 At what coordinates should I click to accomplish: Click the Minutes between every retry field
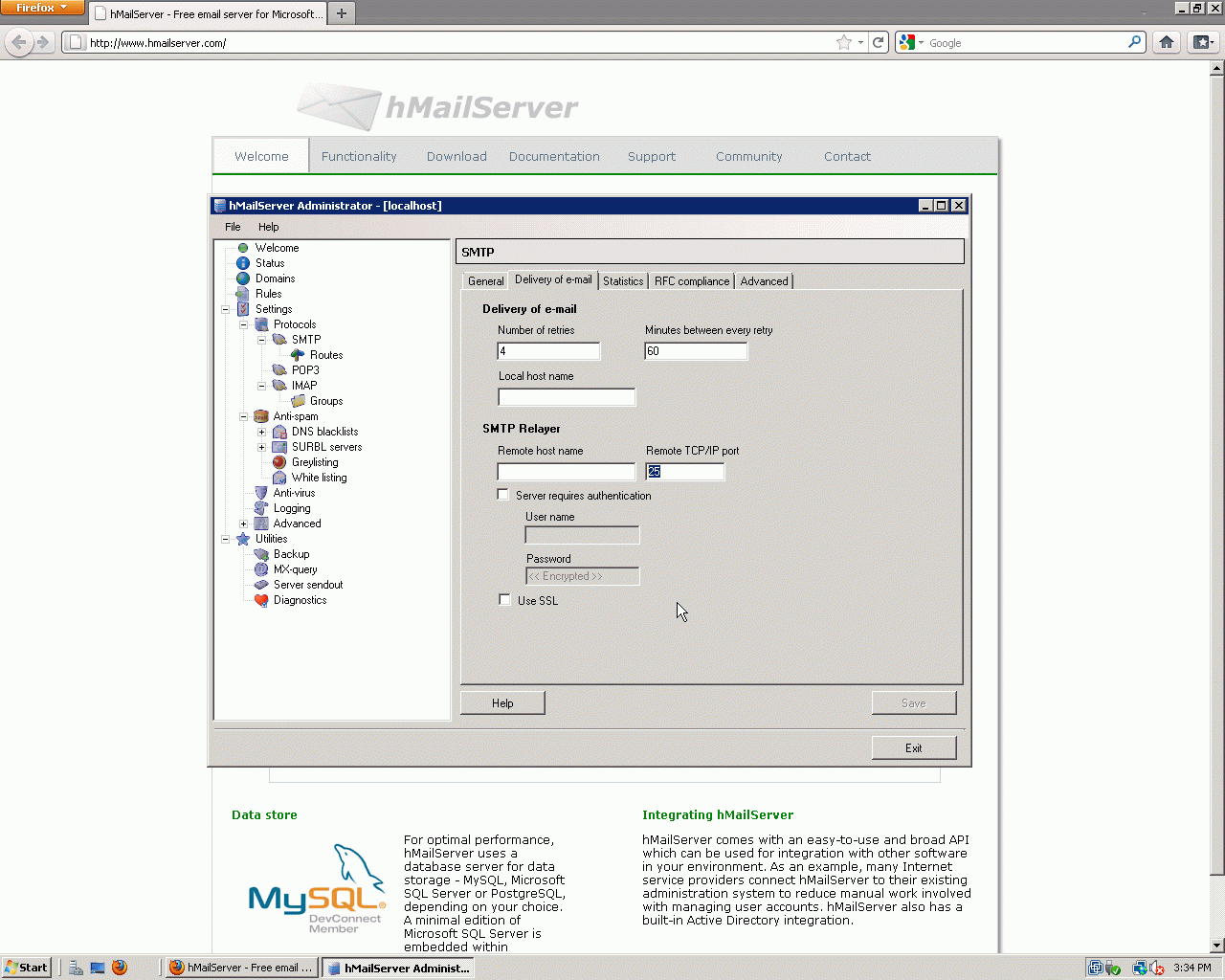(x=696, y=351)
